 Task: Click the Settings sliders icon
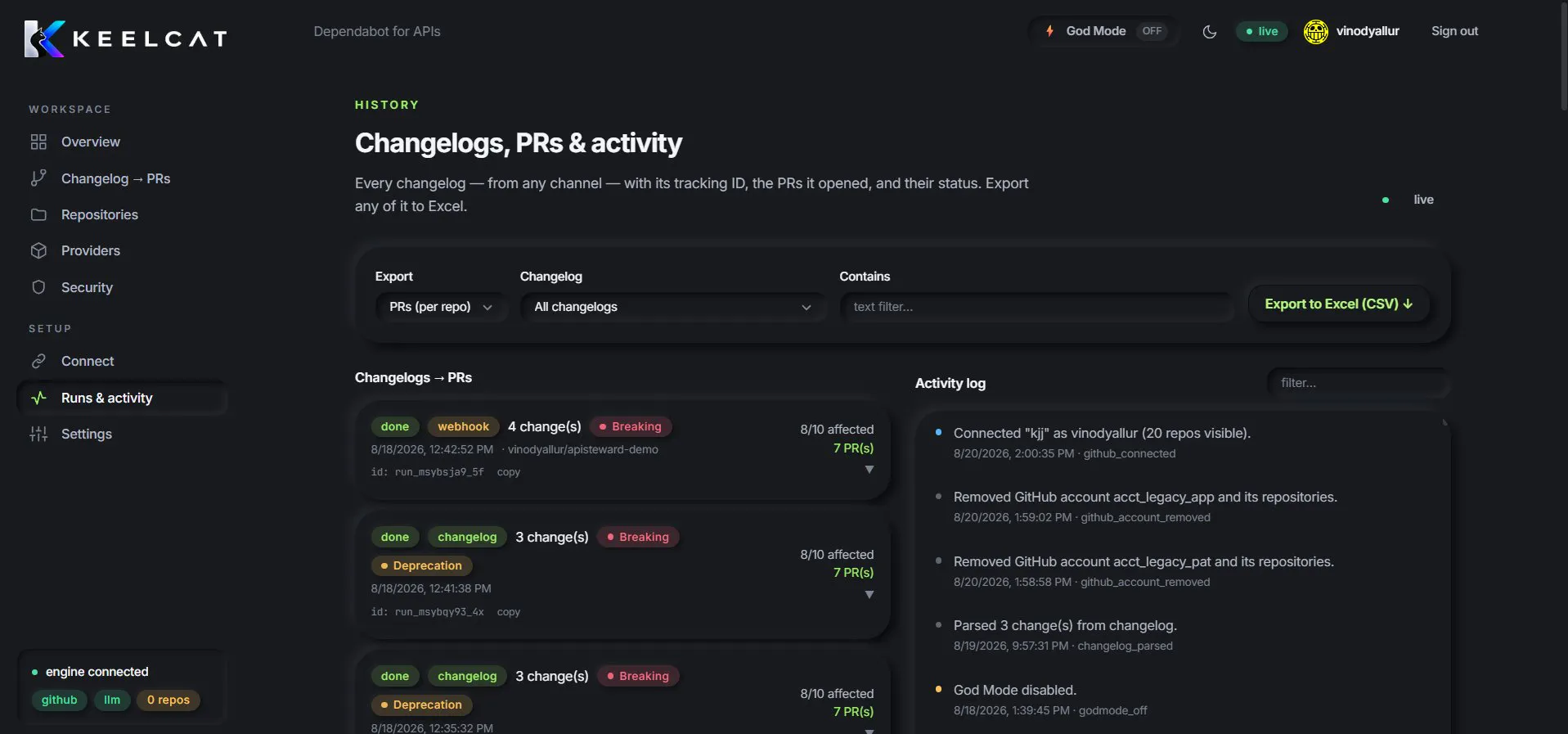coord(38,434)
